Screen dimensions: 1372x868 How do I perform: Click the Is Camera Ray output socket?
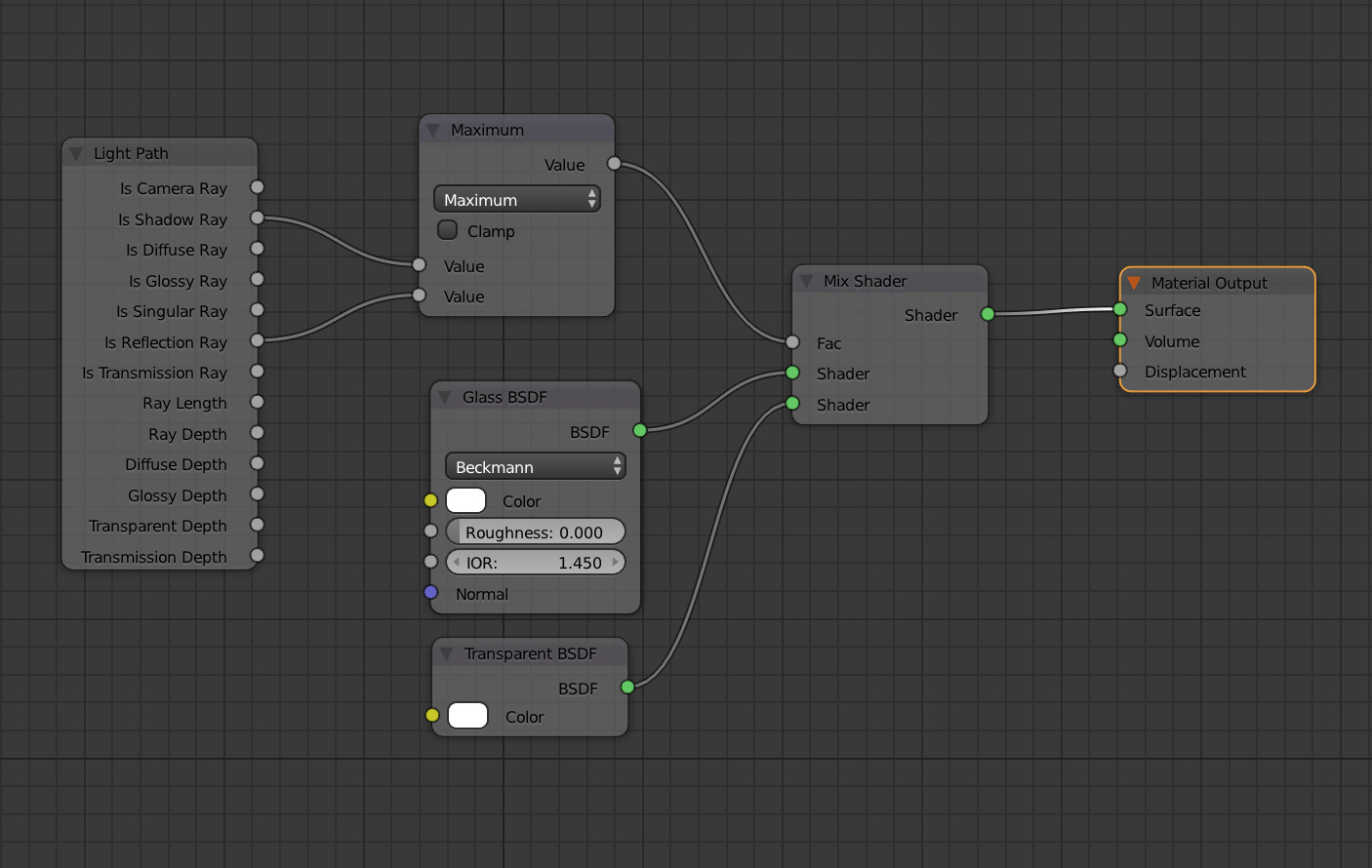(258, 187)
